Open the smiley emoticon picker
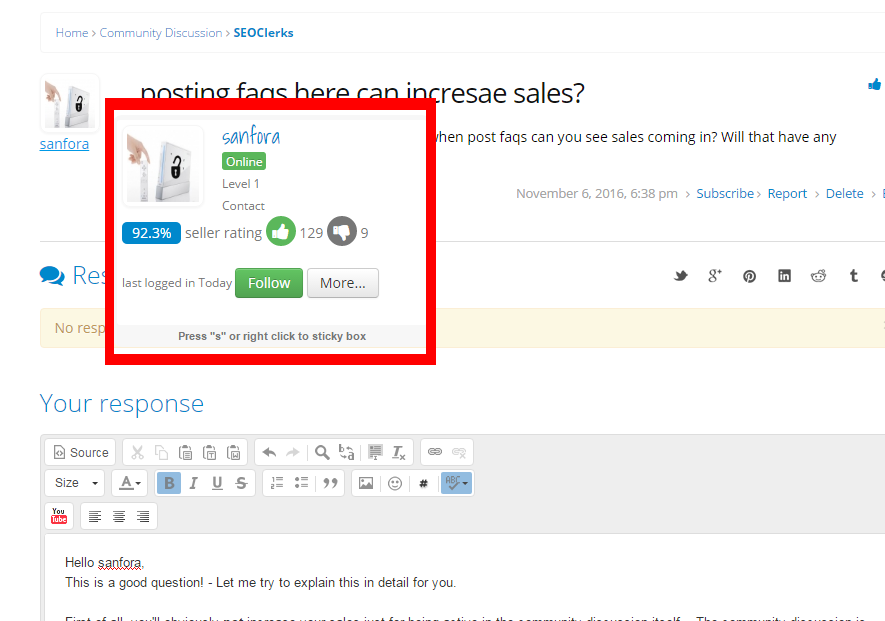885x621 pixels. (395, 483)
